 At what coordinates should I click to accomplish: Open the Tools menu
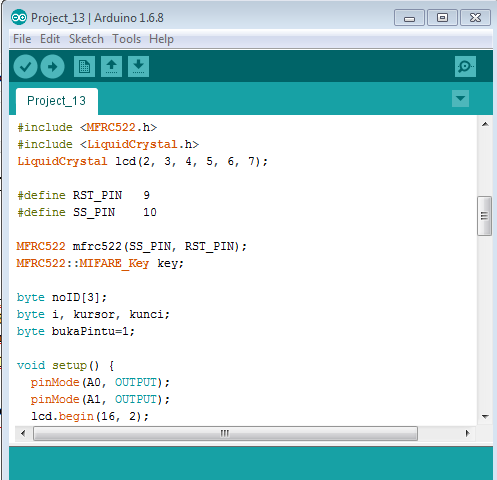click(126, 39)
